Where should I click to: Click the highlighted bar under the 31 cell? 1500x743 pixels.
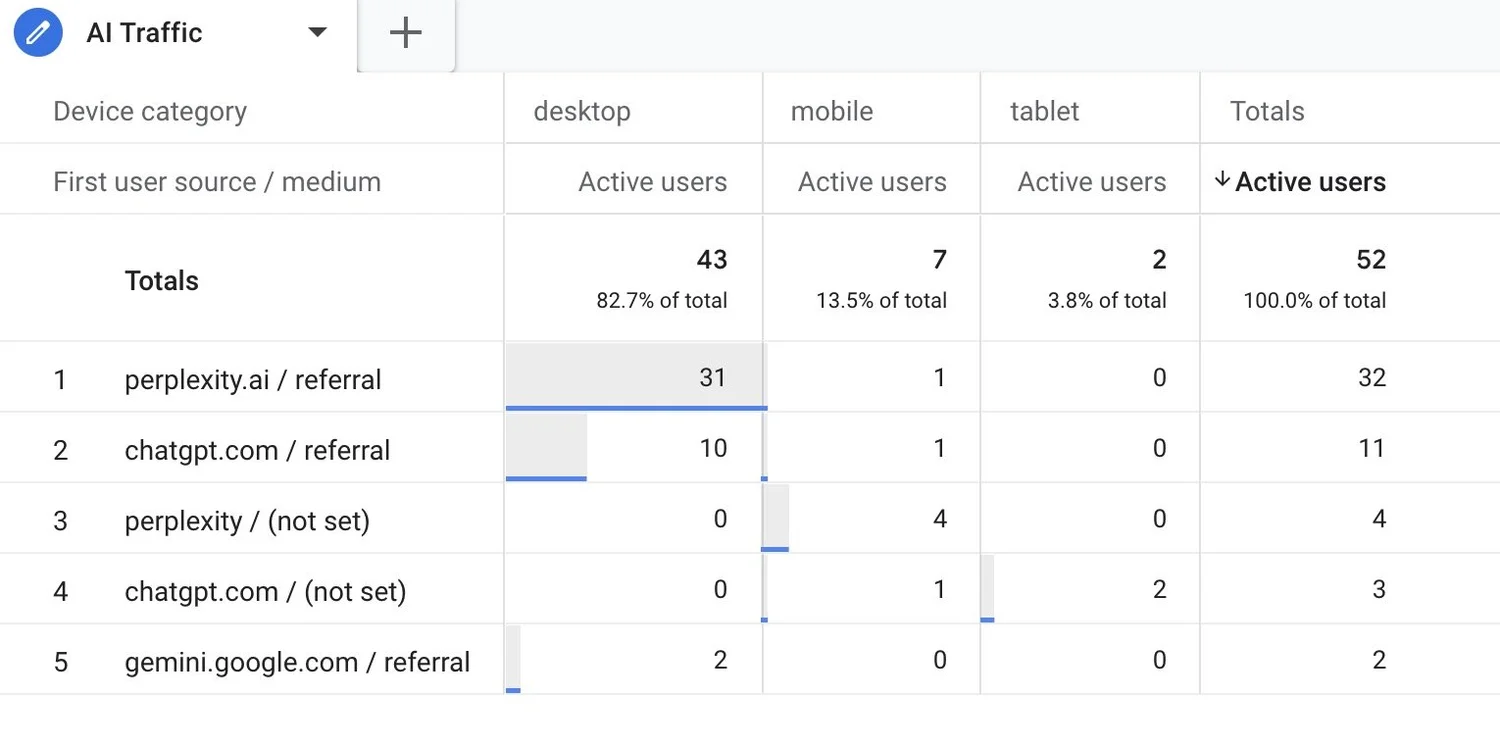tap(636, 408)
